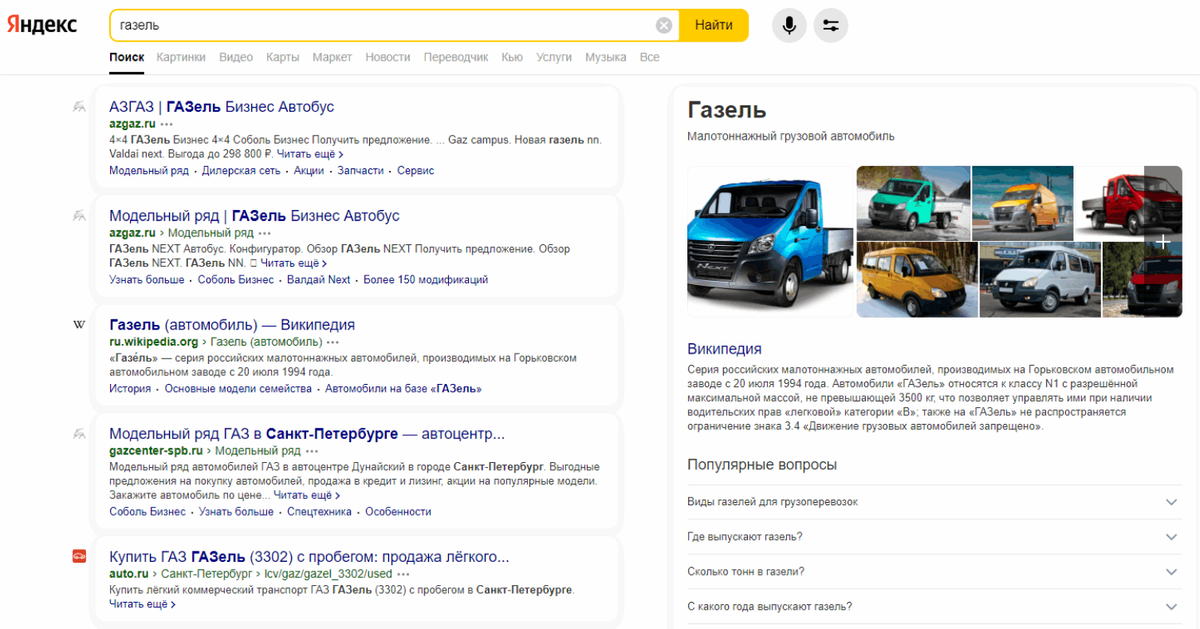Image resolution: width=1200 pixels, height=629 pixels.
Task: Click the ru.wikipedia.org domain link
Action: 154,342
